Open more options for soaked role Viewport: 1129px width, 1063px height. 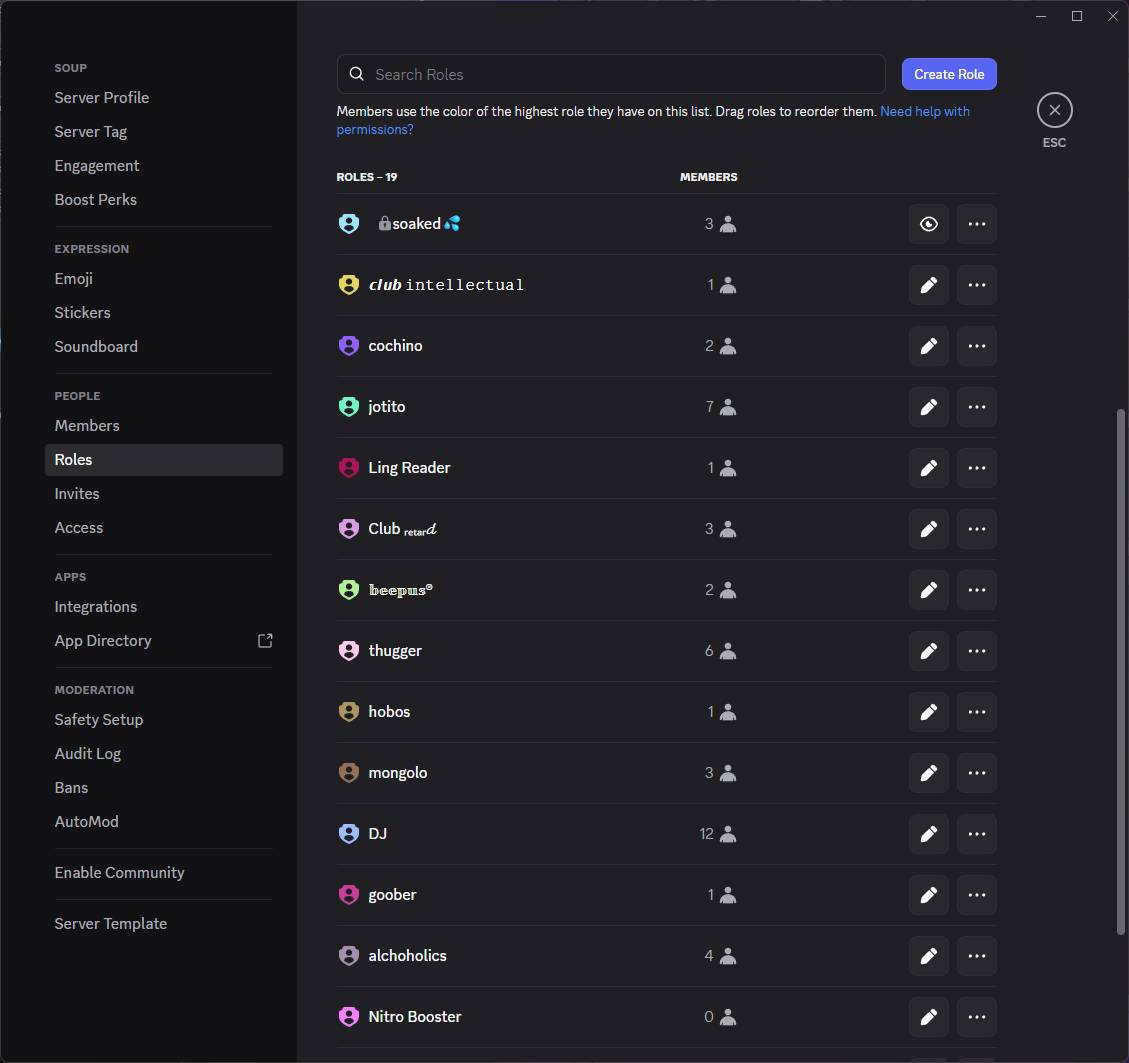[x=976, y=224]
